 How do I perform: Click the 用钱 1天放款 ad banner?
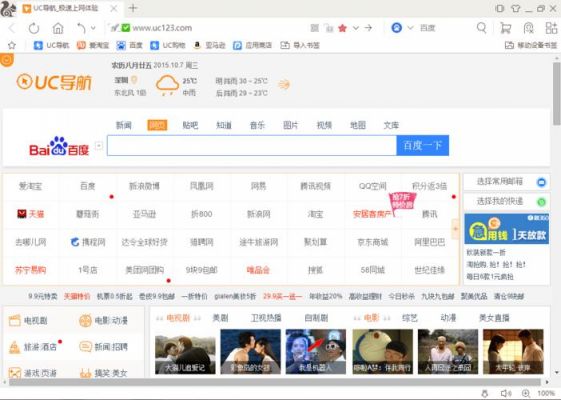[507, 229]
